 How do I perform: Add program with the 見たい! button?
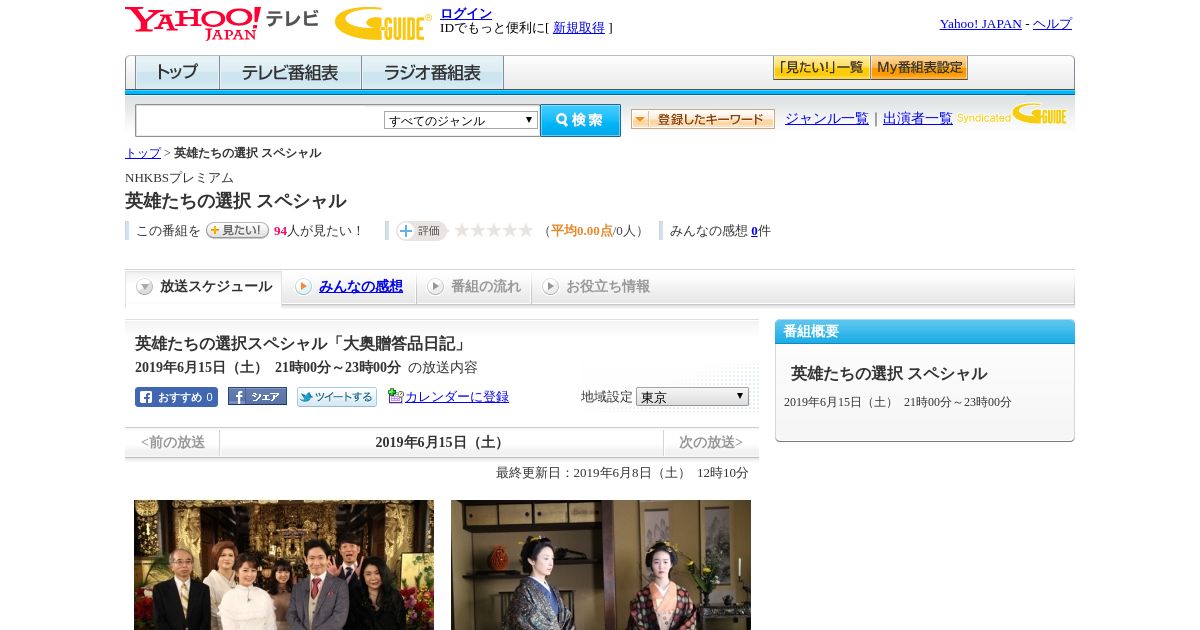click(x=237, y=230)
